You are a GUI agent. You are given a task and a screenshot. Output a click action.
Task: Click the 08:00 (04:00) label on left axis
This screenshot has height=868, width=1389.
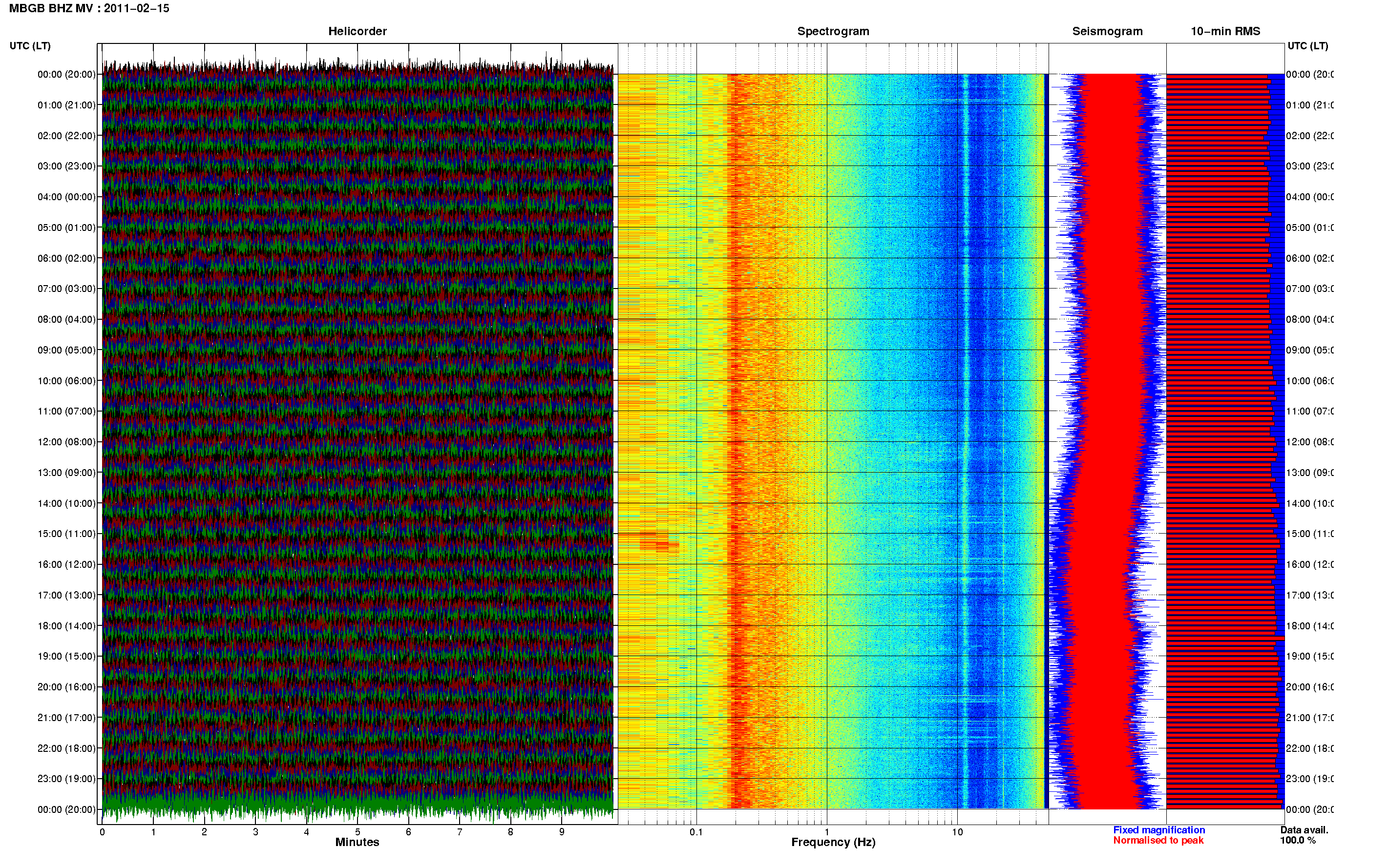click(66, 319)
